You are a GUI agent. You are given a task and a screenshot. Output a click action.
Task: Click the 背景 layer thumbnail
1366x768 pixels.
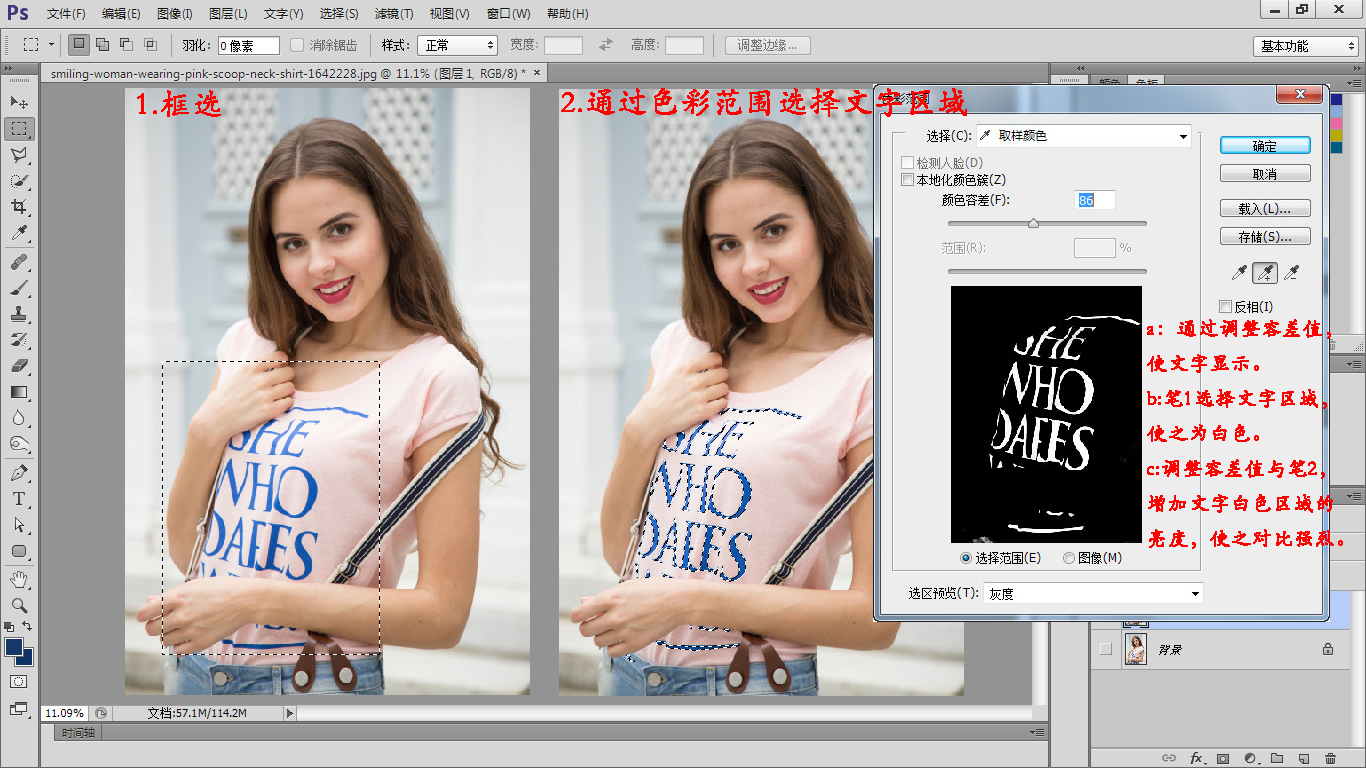tap(1136, 649)
